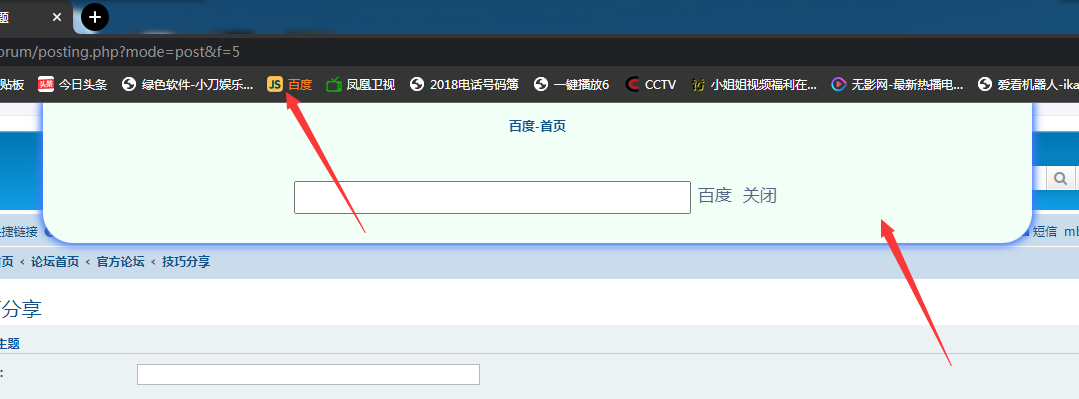Click the CCTV red logo icon
Screen dimensions: 1079x399
click(632, 85)
